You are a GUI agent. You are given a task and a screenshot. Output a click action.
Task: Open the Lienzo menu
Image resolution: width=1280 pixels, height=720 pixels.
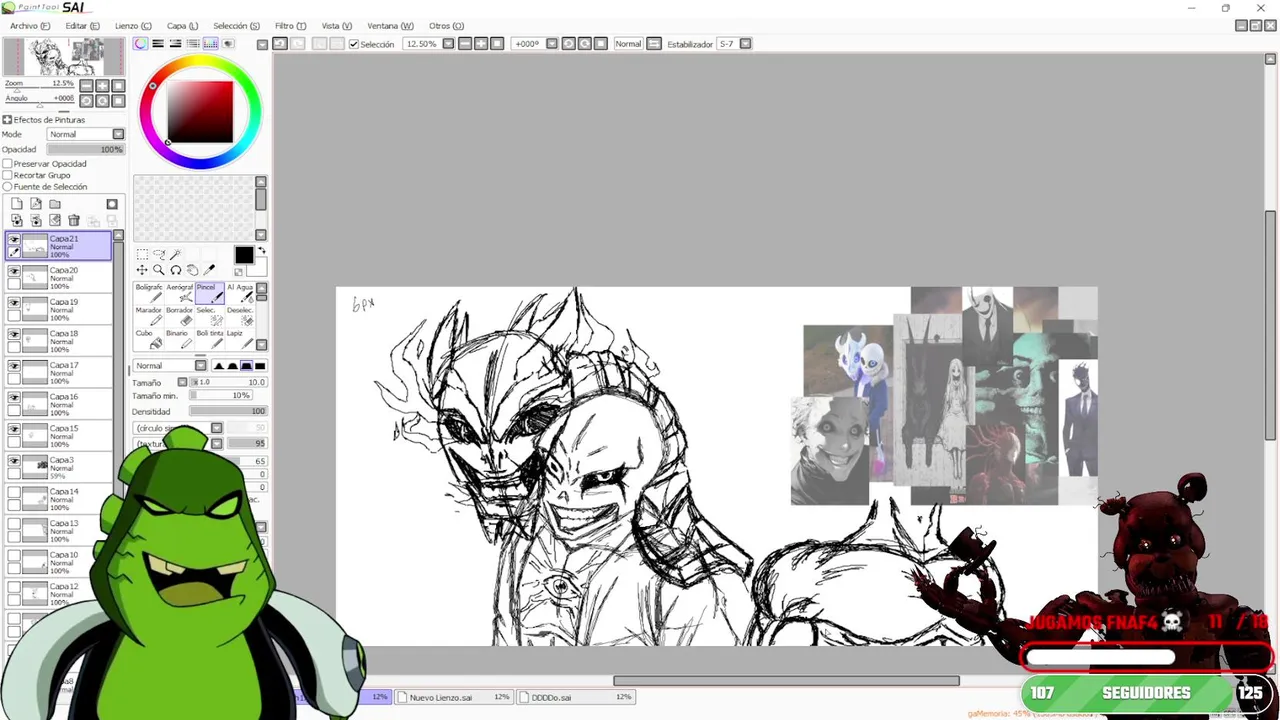(x=133, y=26)
